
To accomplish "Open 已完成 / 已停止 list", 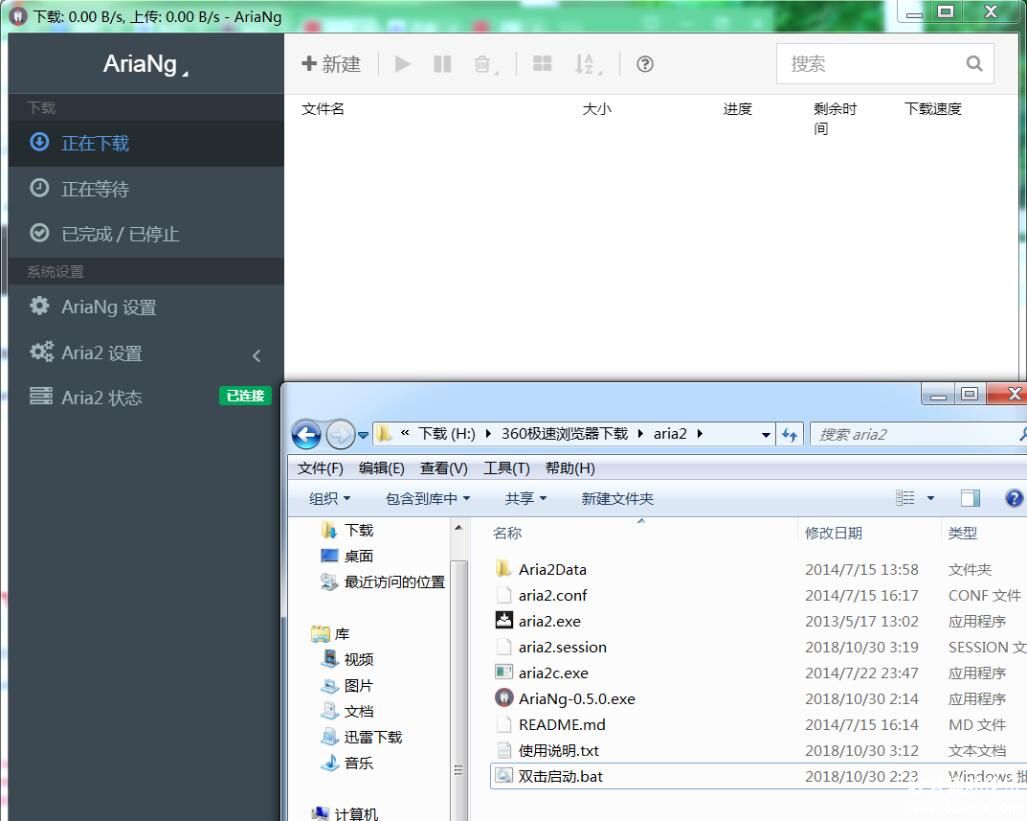I will (145, 234).
